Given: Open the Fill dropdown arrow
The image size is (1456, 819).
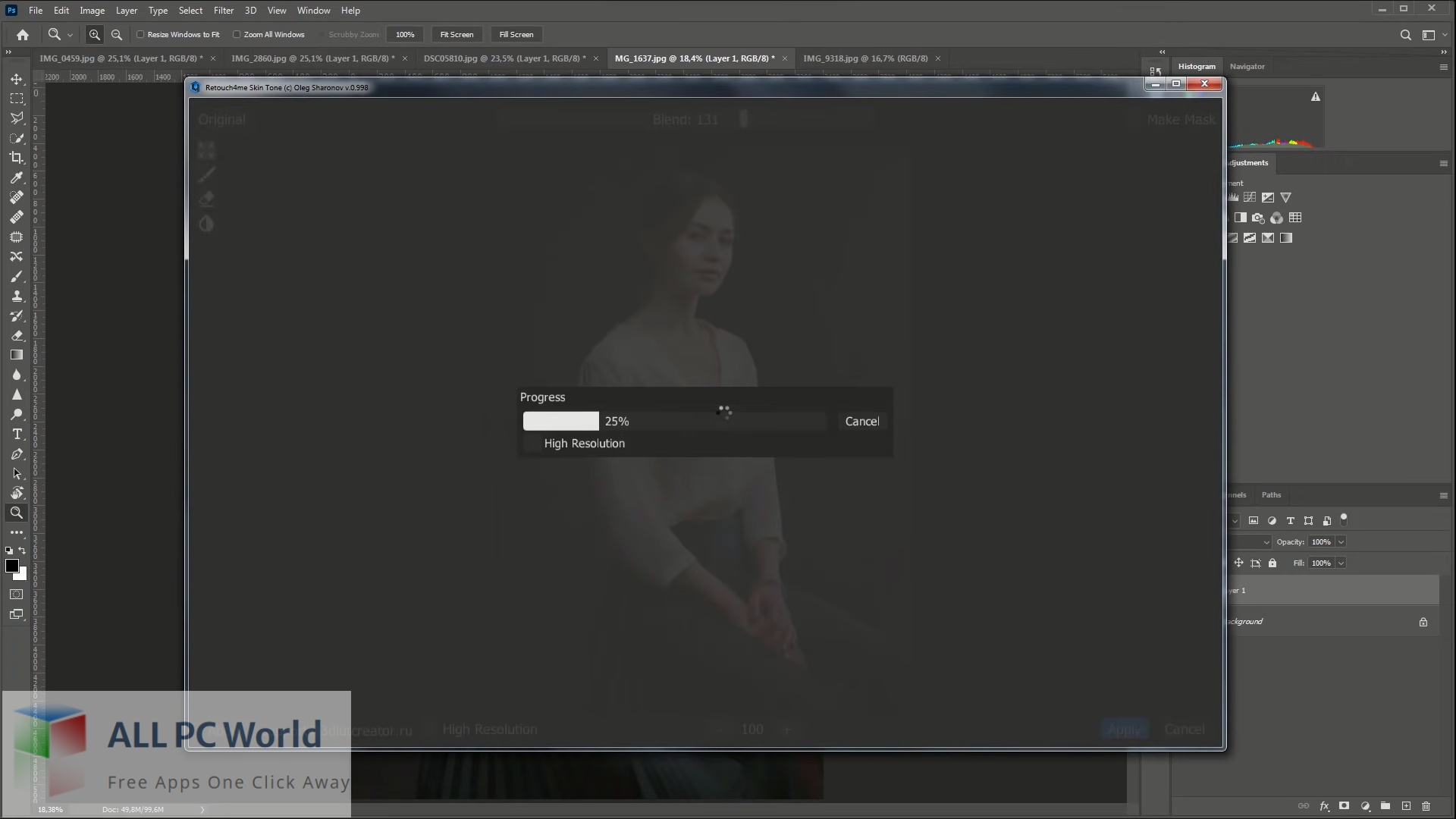Looking at the screenshot, I should [x=1341, y=563].
